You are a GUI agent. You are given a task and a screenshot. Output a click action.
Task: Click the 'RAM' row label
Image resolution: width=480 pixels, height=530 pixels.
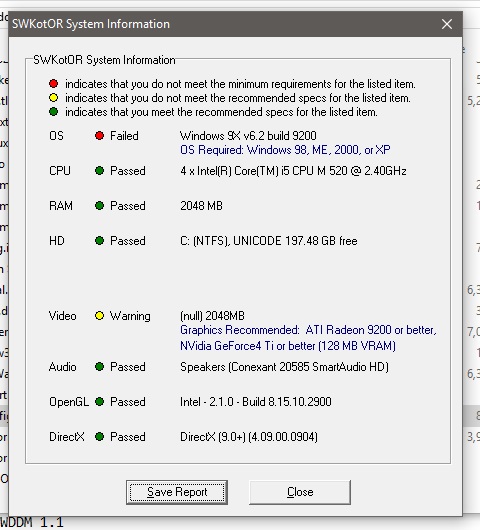(x=61, y=206)
